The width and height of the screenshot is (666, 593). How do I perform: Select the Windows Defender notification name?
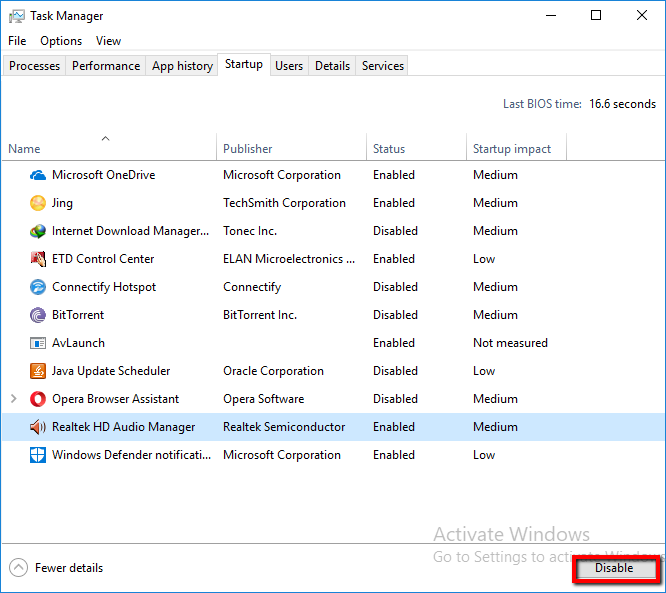click(x=131, y=455)
